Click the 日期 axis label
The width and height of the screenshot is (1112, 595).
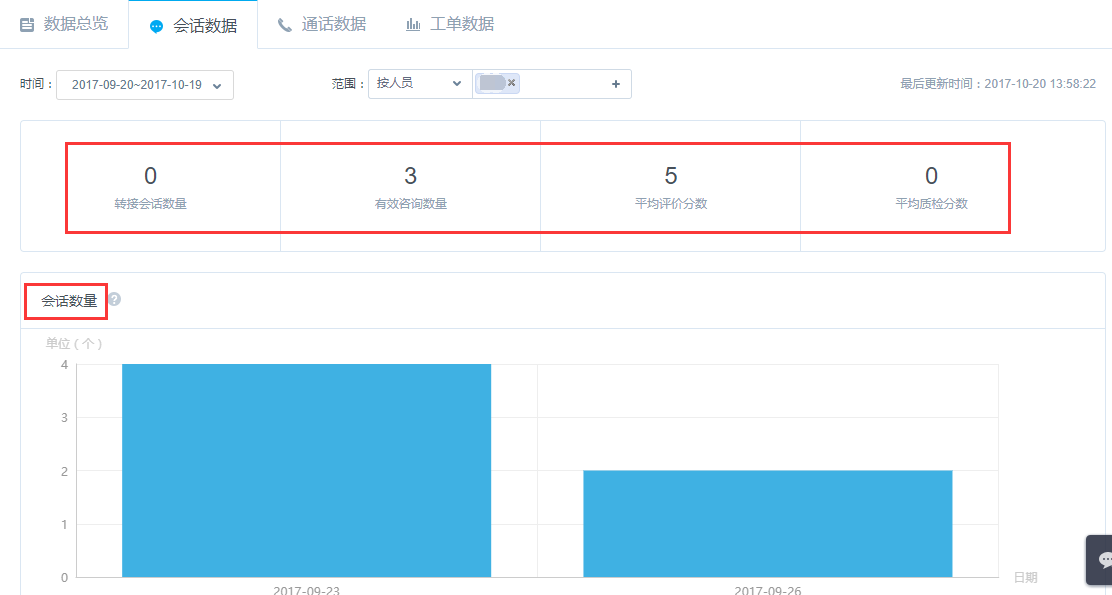click(1025, 577)
